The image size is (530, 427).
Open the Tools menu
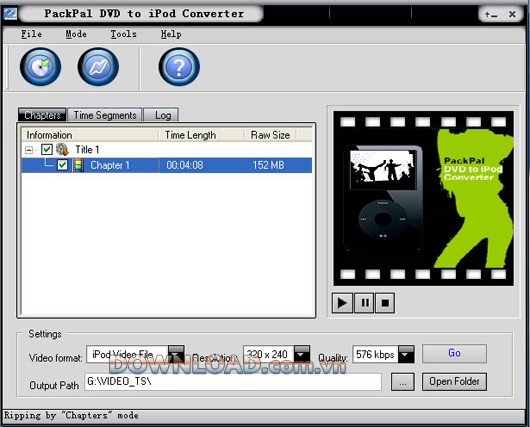124,34
